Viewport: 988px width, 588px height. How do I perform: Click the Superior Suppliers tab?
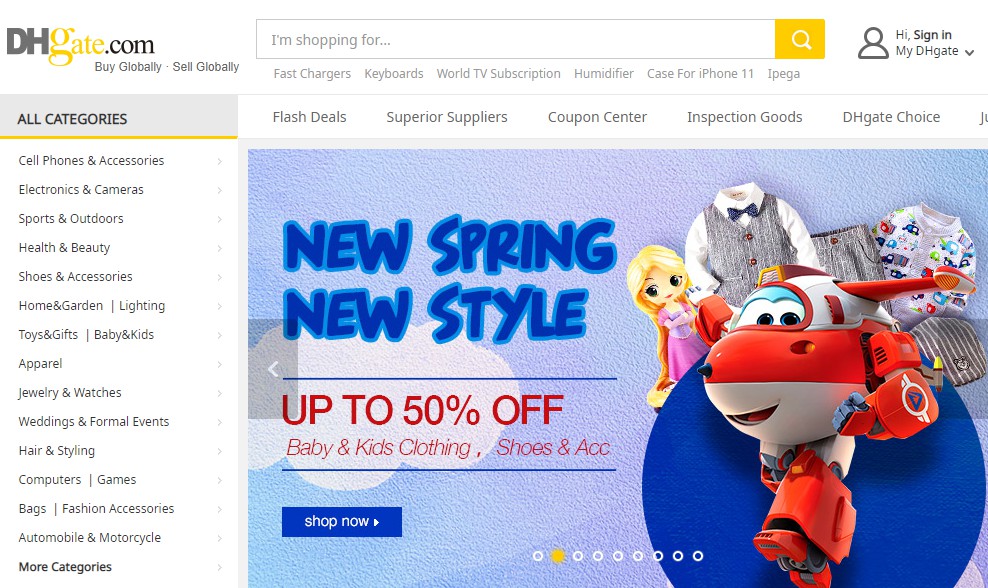pyautogui.click(x=447, y=117)
